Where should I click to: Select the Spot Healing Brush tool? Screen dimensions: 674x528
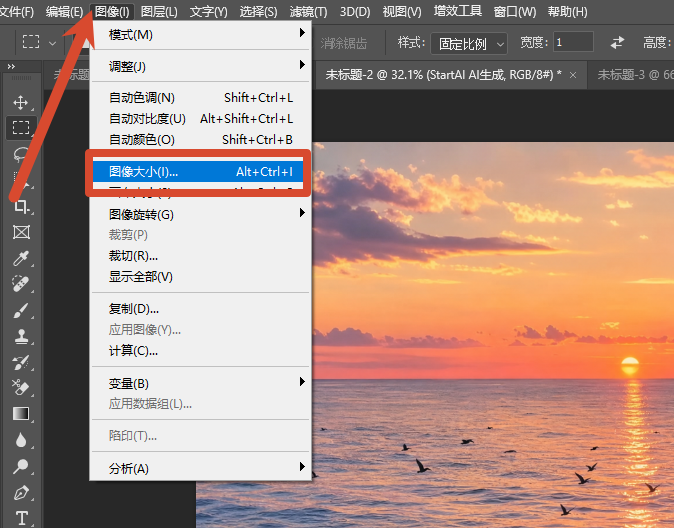[21, 284]
